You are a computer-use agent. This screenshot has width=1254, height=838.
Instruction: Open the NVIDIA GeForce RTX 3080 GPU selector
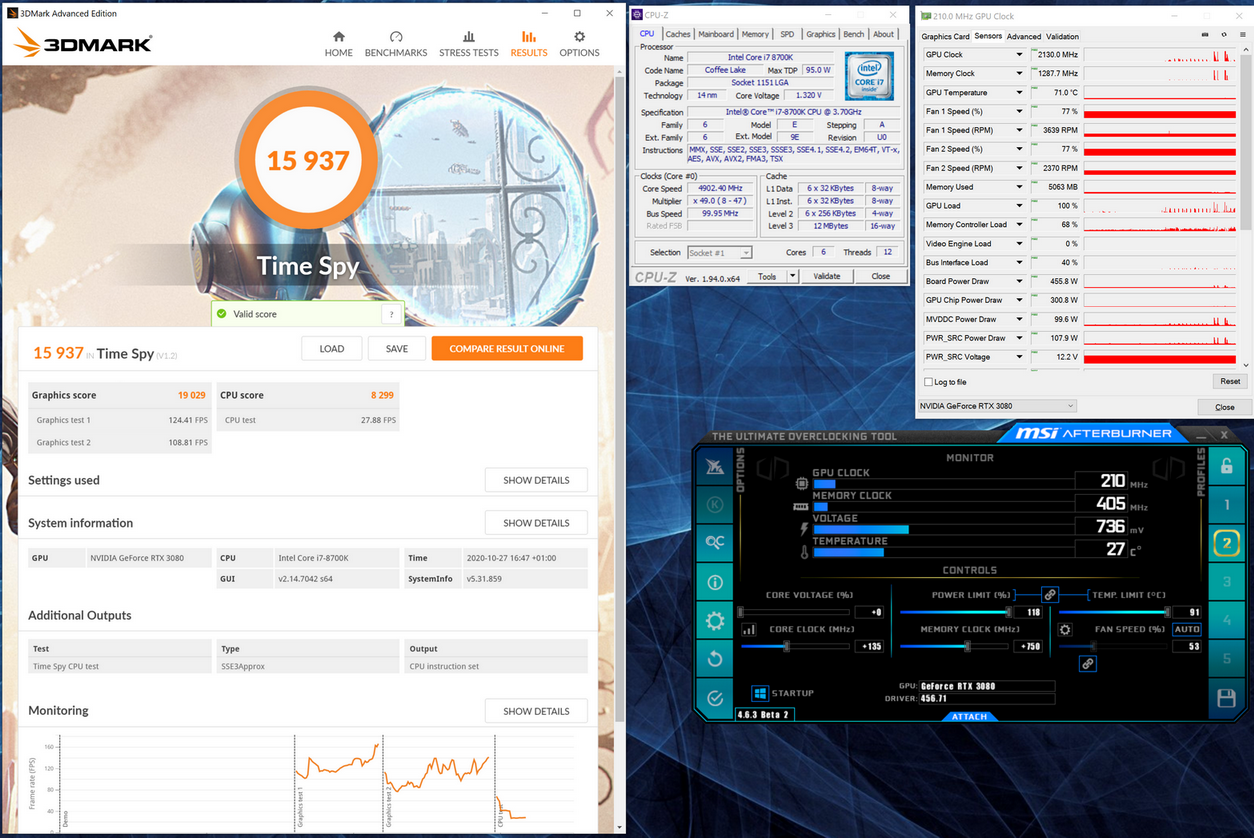tap(997, 406)
